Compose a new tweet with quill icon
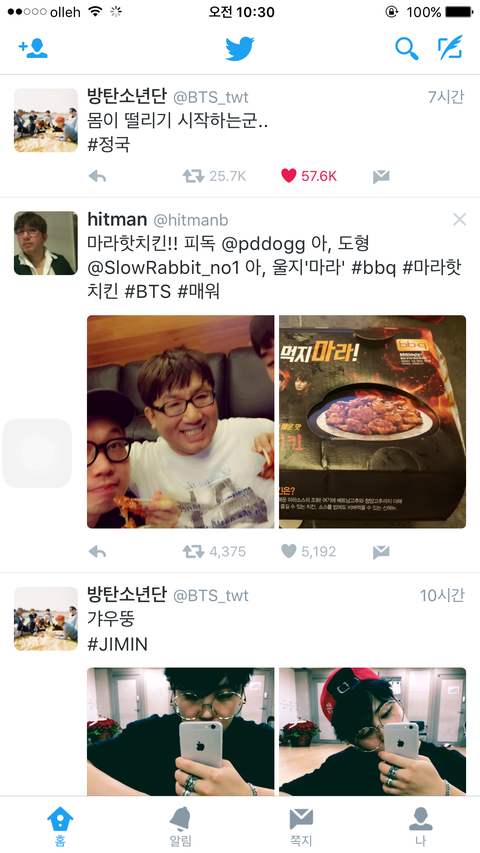This screenshot has height=853, width=480. click(x=450, y=48)
